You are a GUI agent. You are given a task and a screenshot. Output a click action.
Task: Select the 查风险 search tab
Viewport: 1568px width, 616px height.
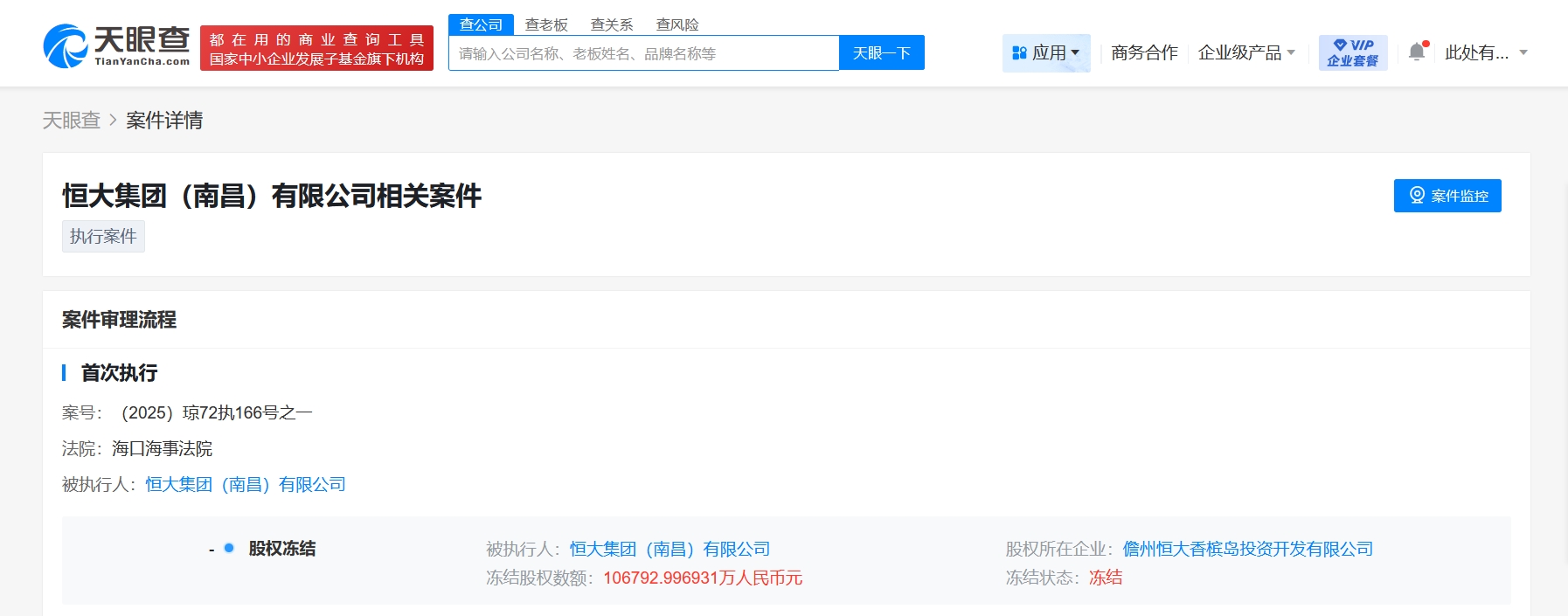coord(677,24)
